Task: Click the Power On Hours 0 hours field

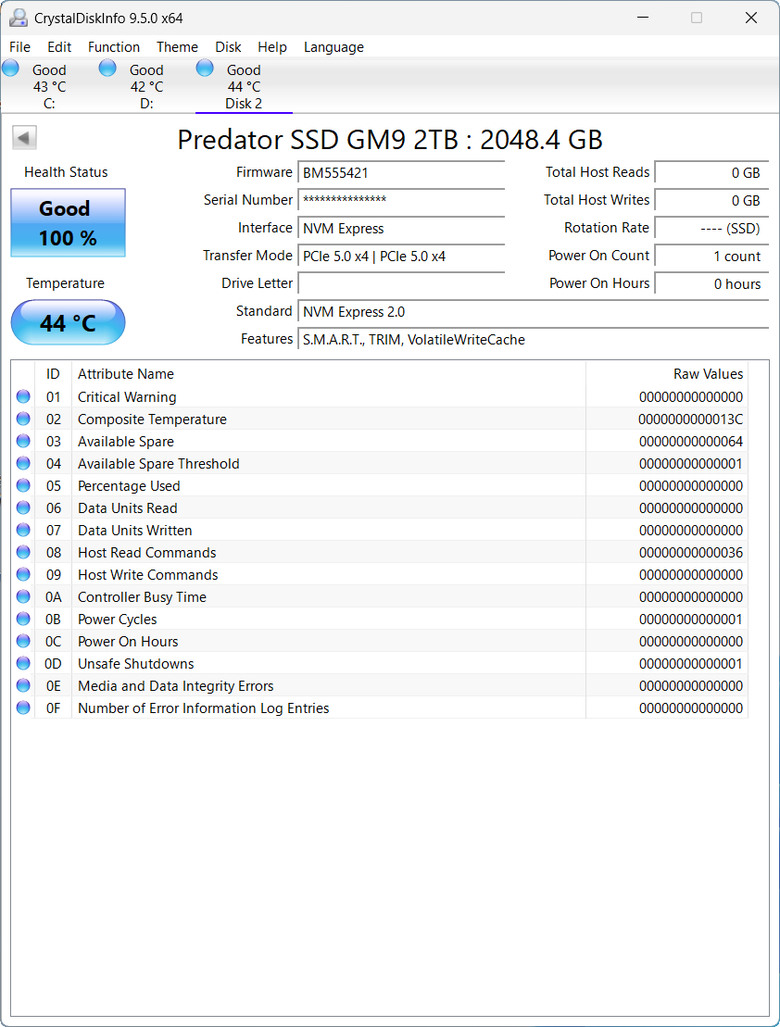Action: click(712, 284)
